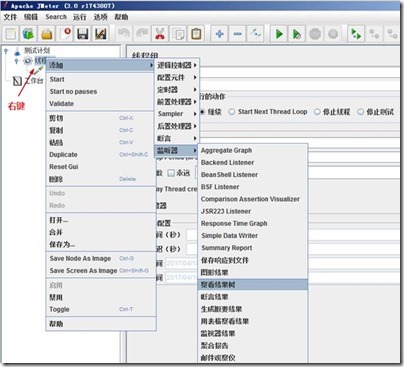Image resolution: width=404 pixels, height=367 pixels.
Task: Choose 保存响应到文件 listener
Action: coord(253,260)
